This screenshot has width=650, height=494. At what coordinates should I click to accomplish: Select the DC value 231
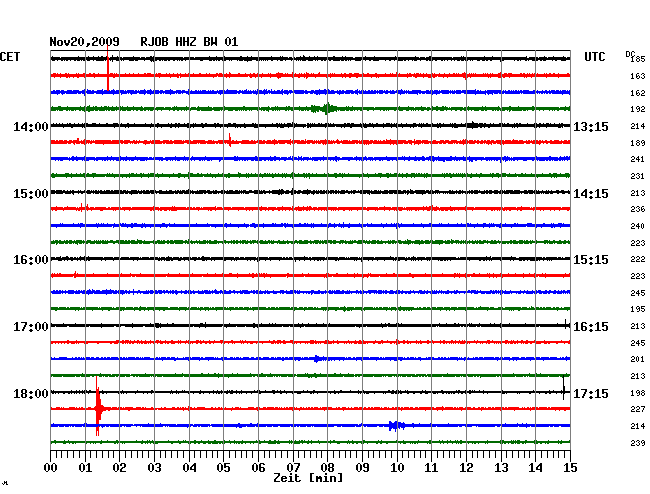(638, 176)
